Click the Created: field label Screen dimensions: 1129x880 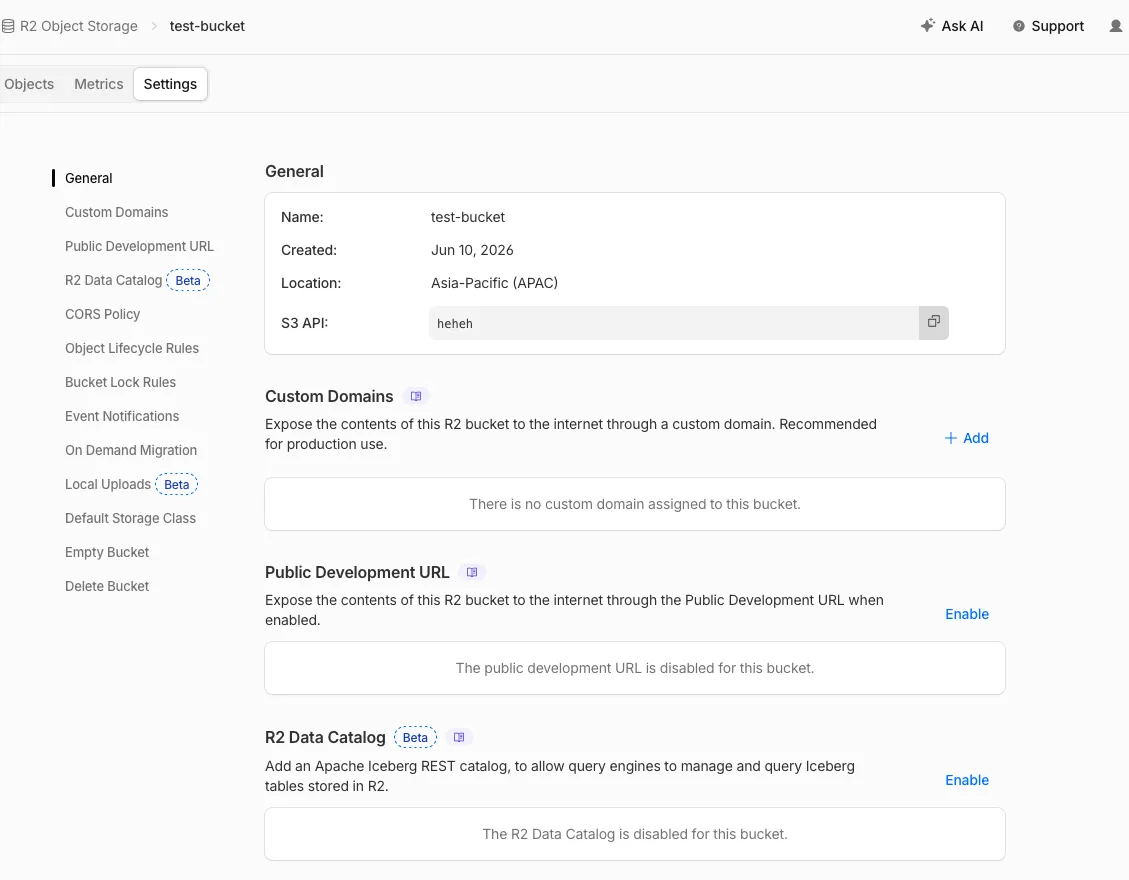click(309, 250)
